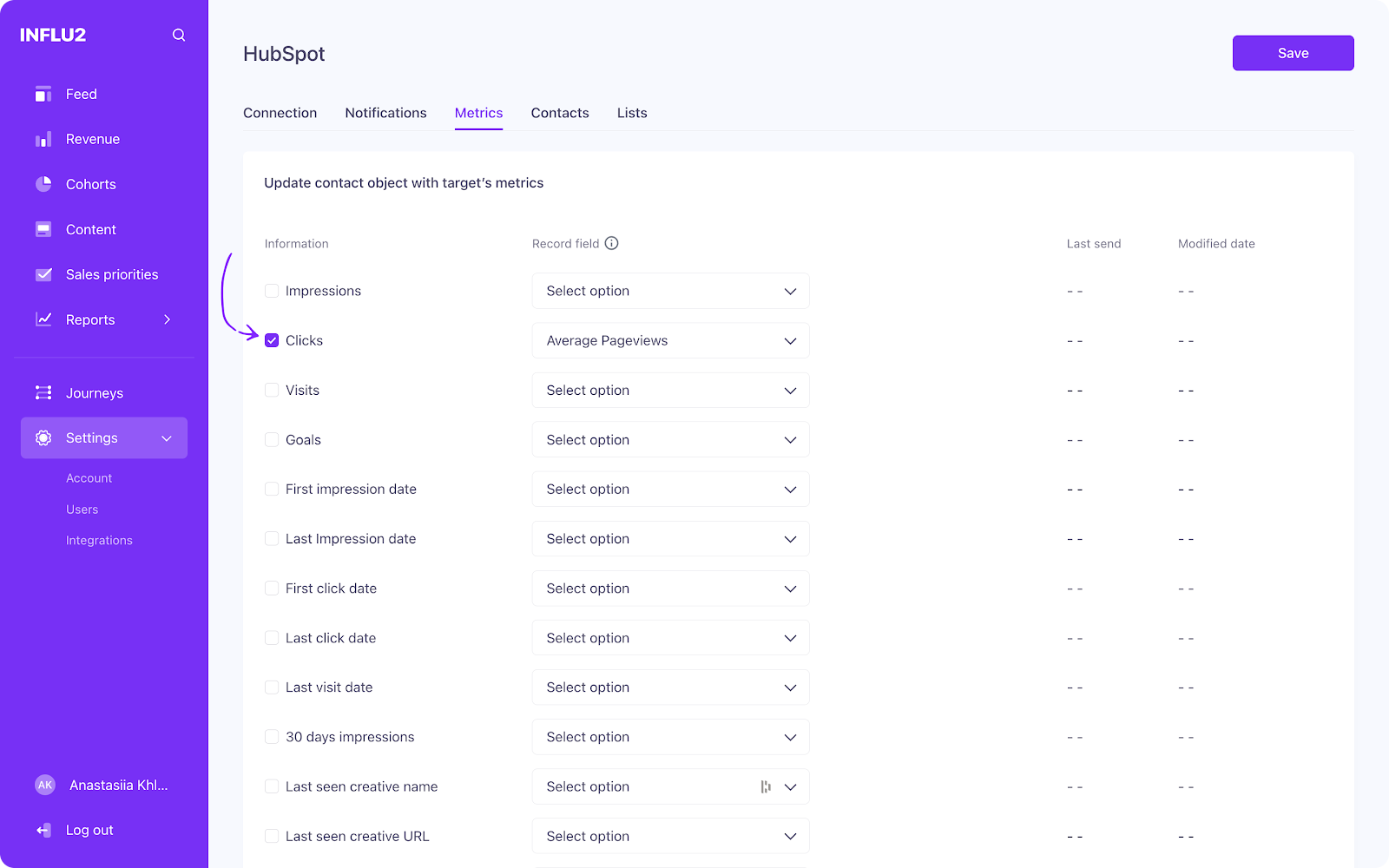The width and height of the screenshot is (1389, 868).
Task: Tick Last seen creative URL checkbox
Action: coord(272,836)
